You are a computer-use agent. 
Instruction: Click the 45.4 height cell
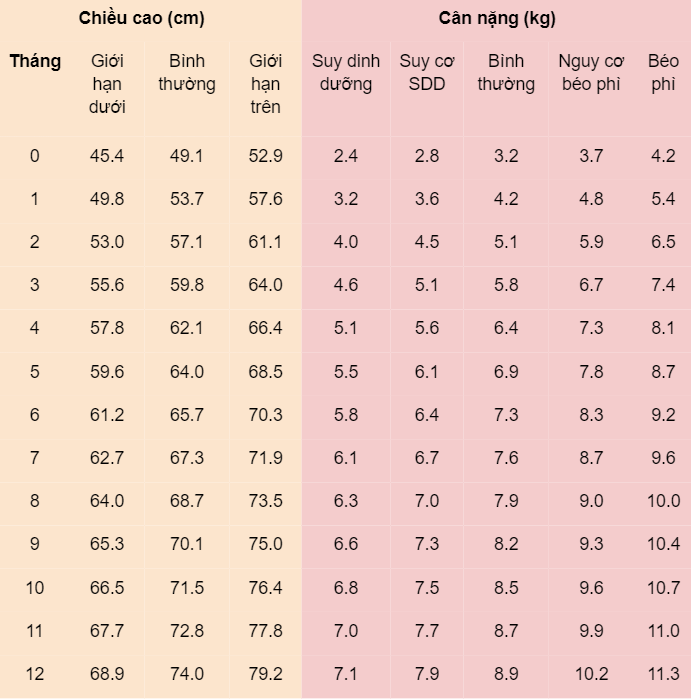[x=107, y=156]
